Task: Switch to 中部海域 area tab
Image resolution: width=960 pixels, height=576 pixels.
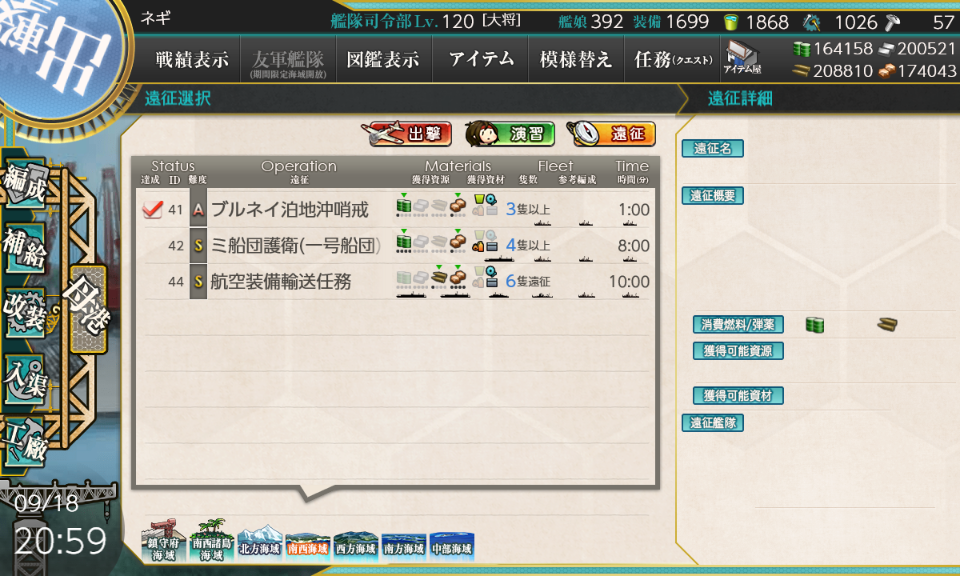Action: 452,545
